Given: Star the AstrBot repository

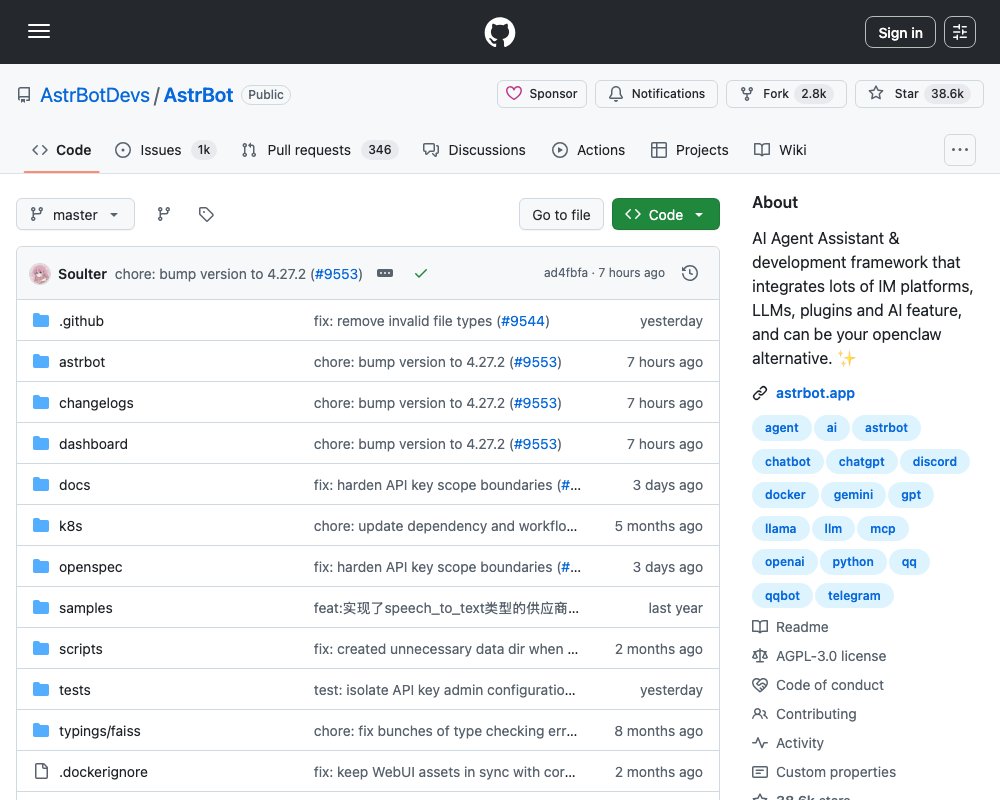Looking at the screenshot, I should click(919, 94).
